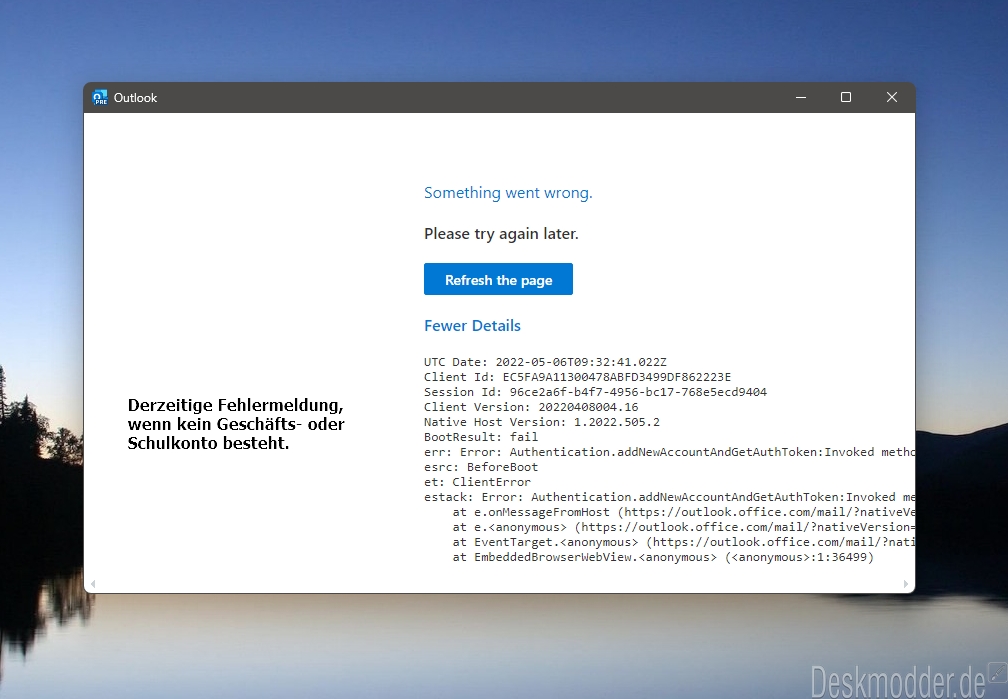Click the Outlook title text in title bar
This screenshot has height=699, width=1008.
135,98
